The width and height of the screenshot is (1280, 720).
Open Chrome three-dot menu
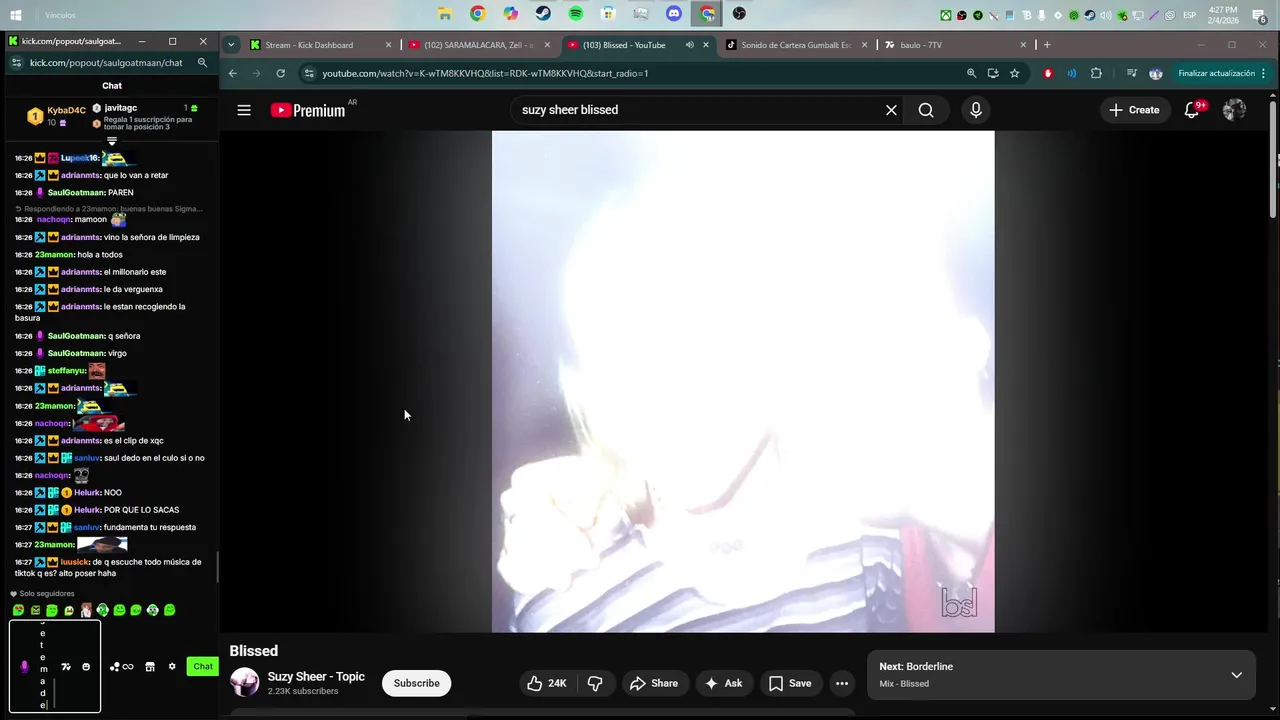1264,73
